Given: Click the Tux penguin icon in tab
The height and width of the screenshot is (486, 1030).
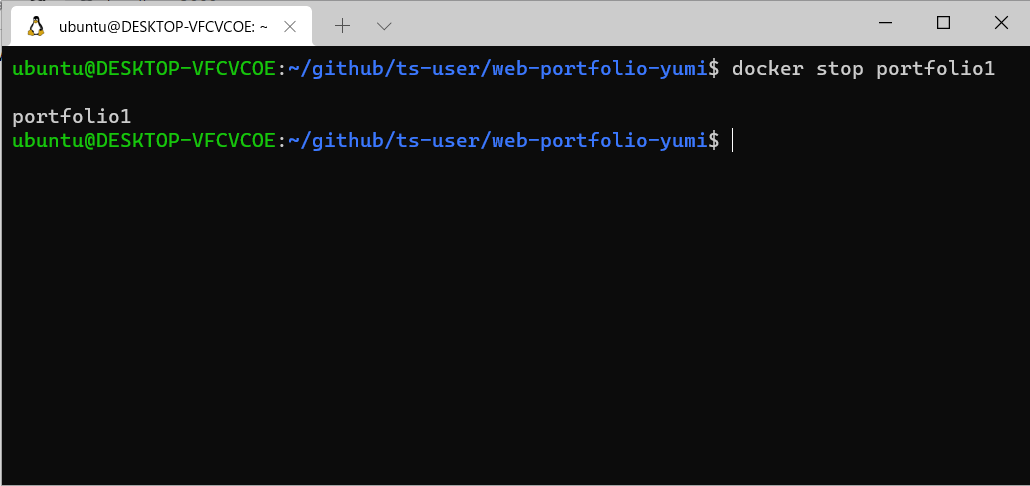Looking at the screenshot, I should [x=35, y=26].
